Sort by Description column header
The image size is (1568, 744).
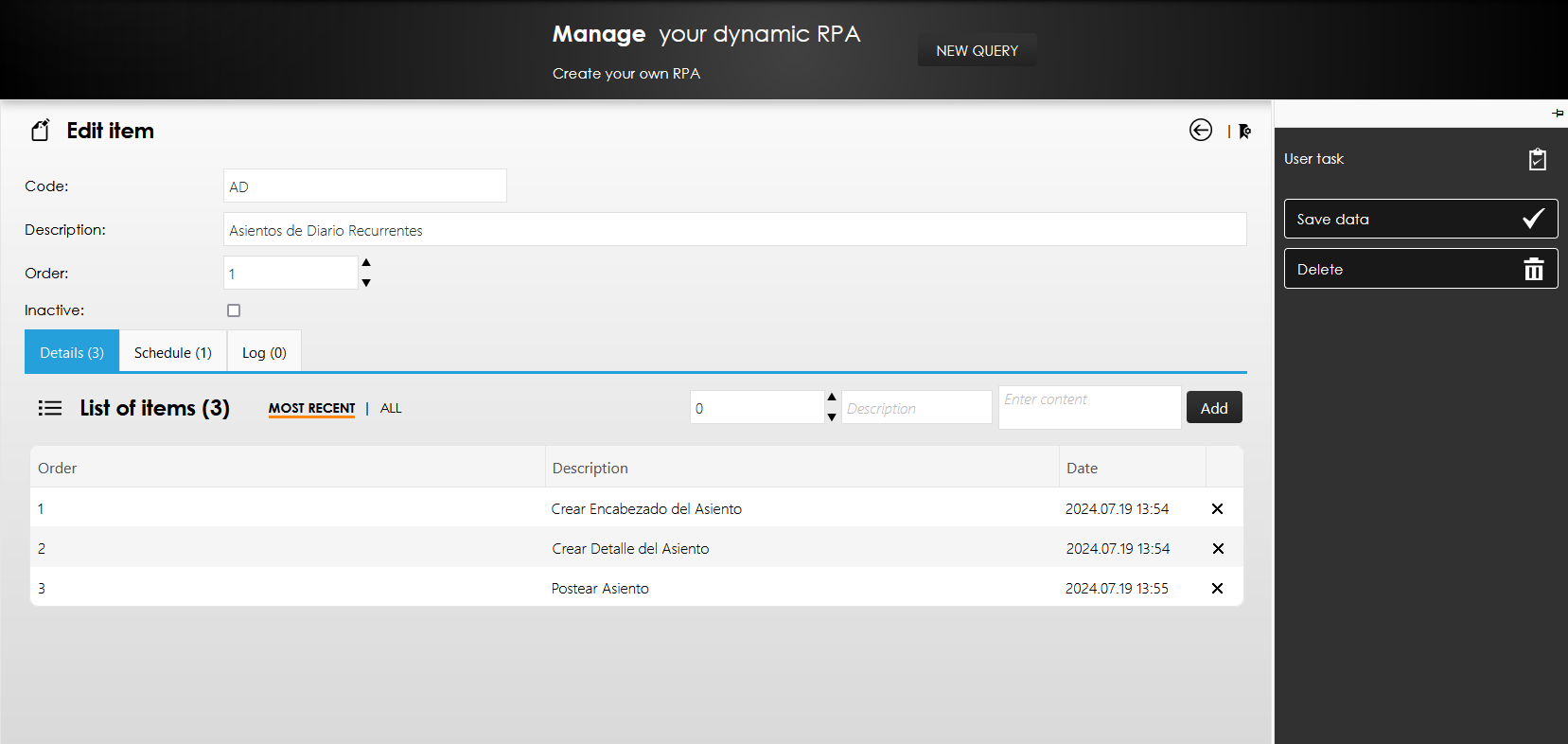[590, 468]
